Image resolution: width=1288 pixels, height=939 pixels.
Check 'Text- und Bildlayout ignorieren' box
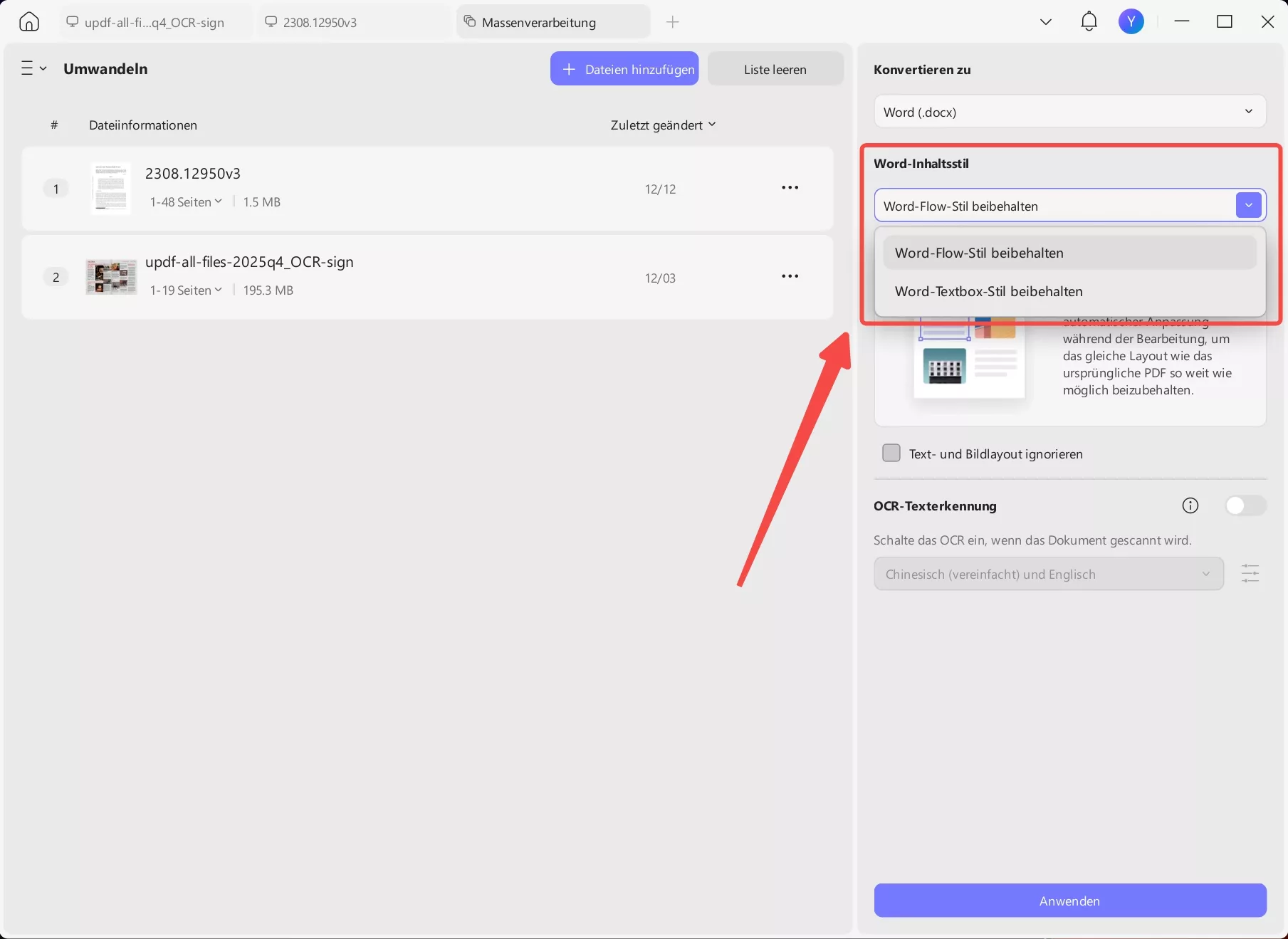891,453
